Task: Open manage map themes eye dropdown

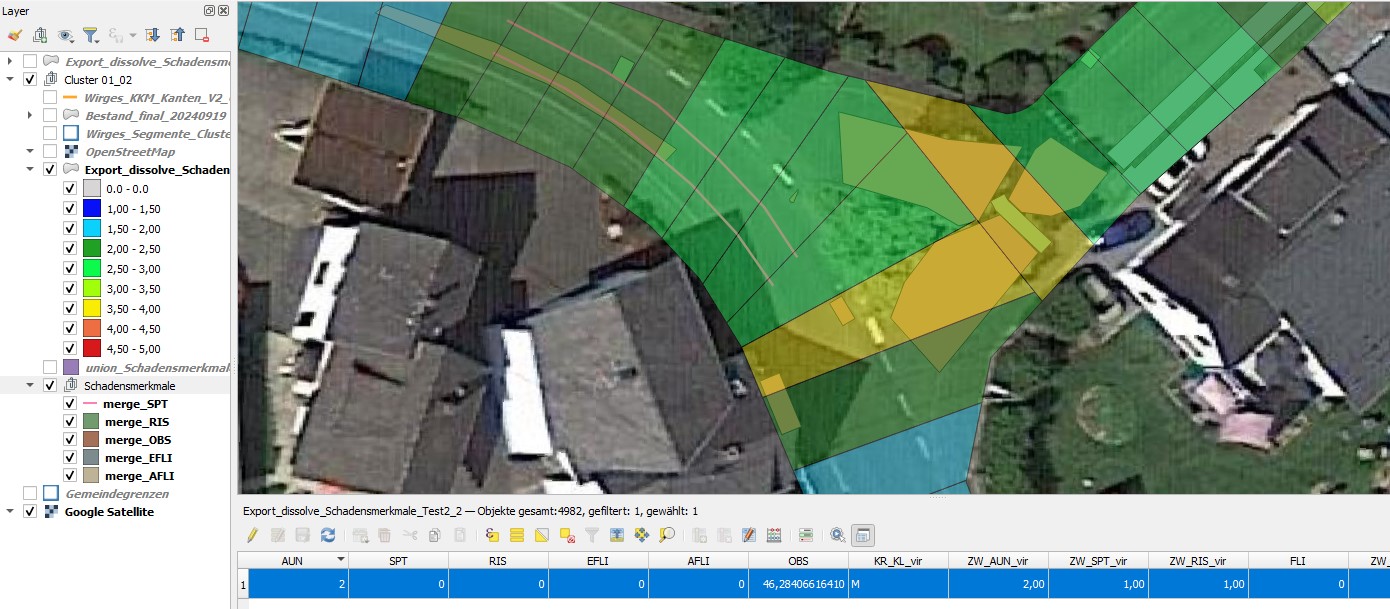Action: (x=67, y=35)
